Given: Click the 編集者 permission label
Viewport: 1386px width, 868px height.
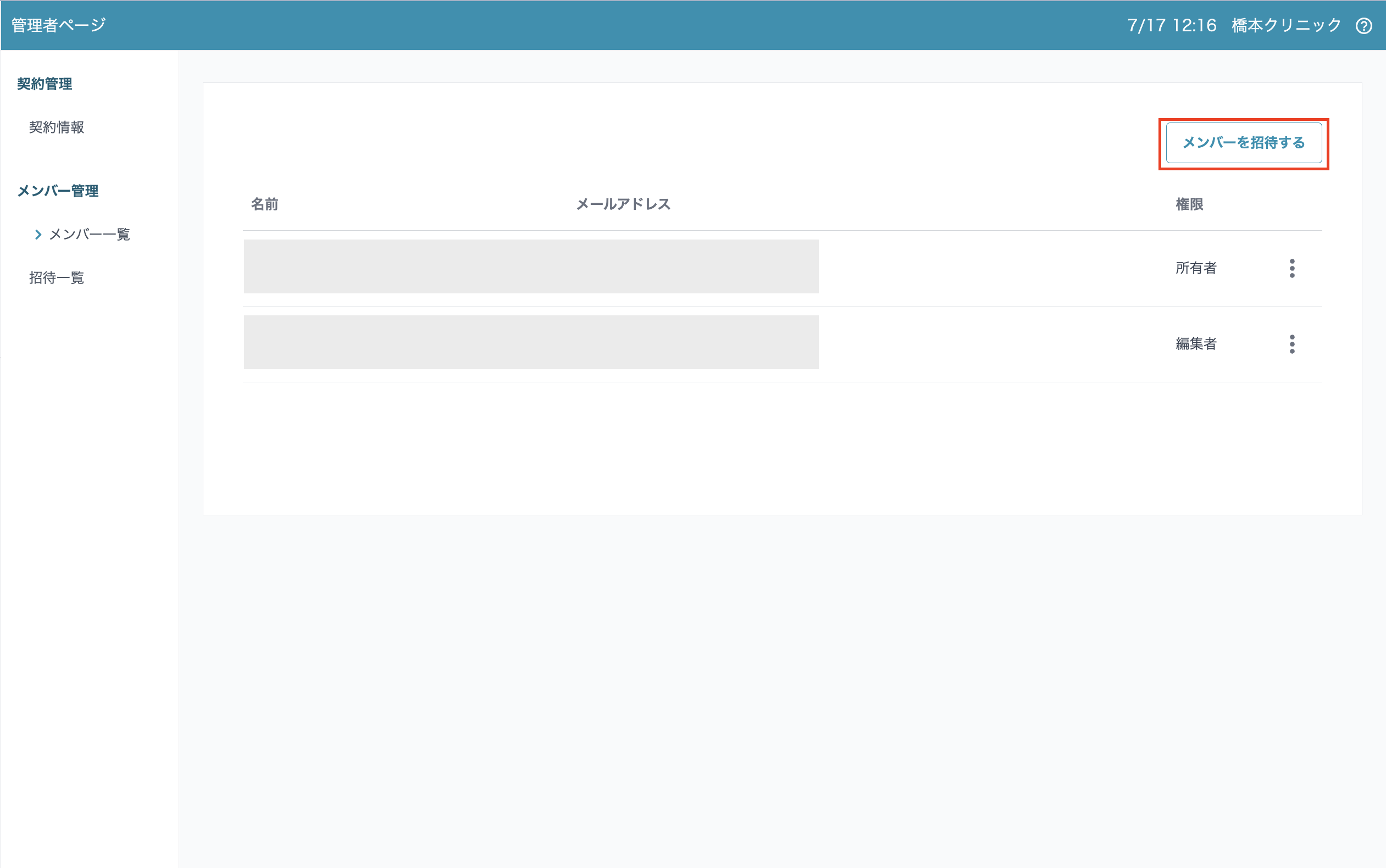Looking at the screenshot, I should [x=1195, y=344].
